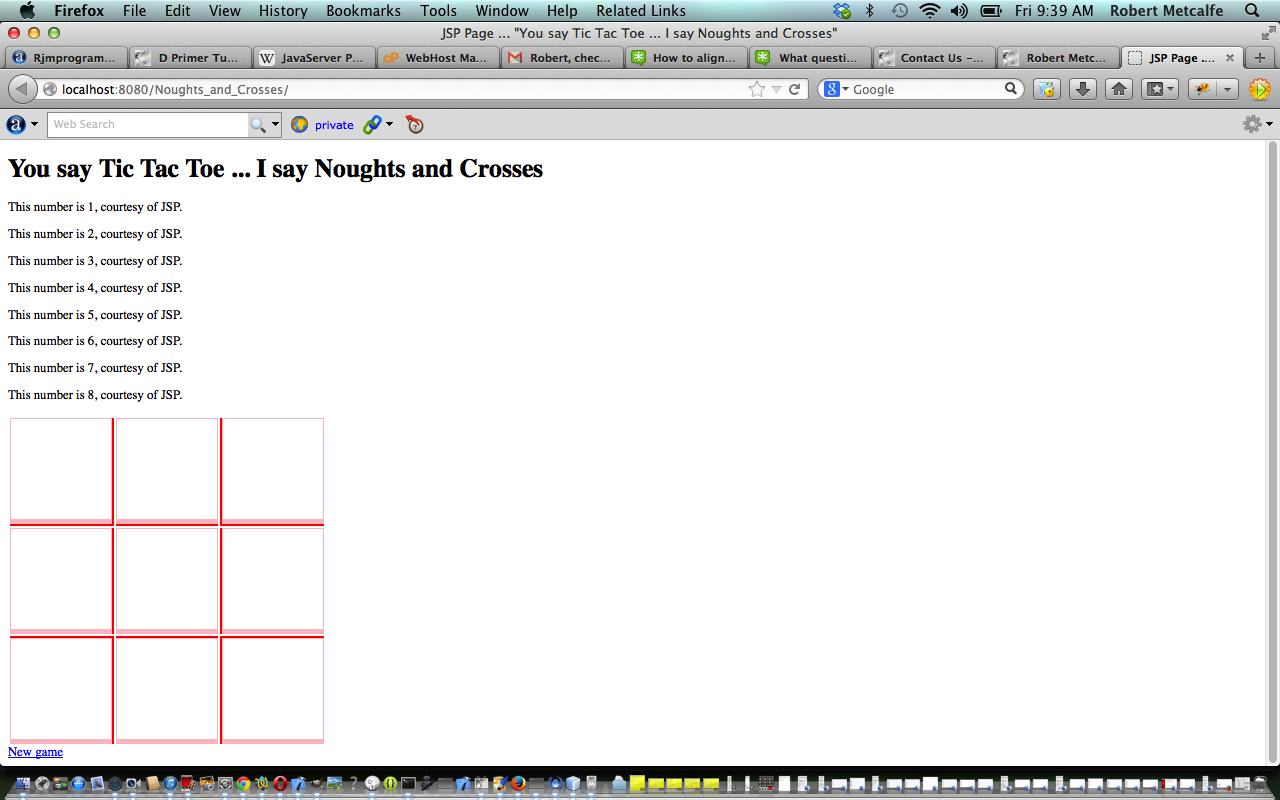The image size is (1280, 800).
Task: Open the Downloads arrow button
Action: (x=1082, y=89)
